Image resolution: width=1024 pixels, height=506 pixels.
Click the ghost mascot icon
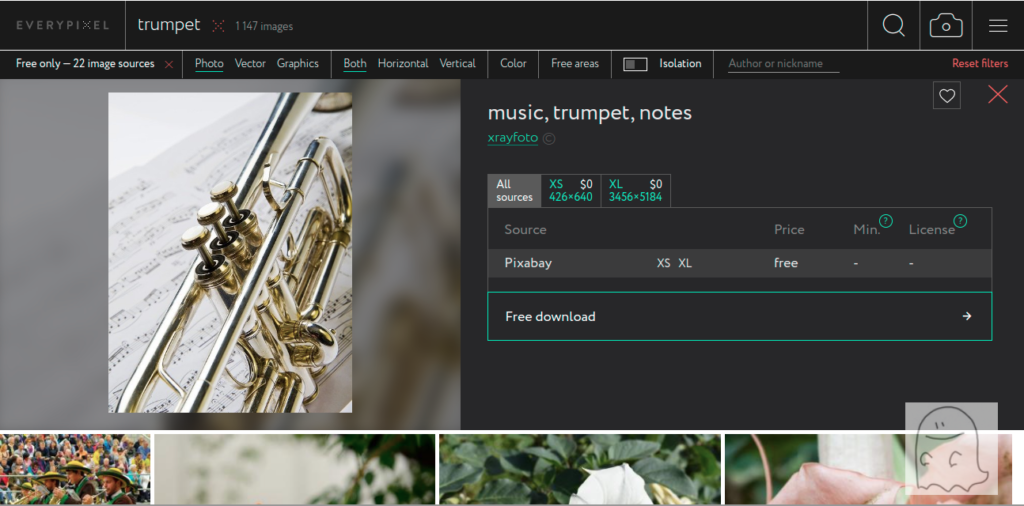point(951,448)
